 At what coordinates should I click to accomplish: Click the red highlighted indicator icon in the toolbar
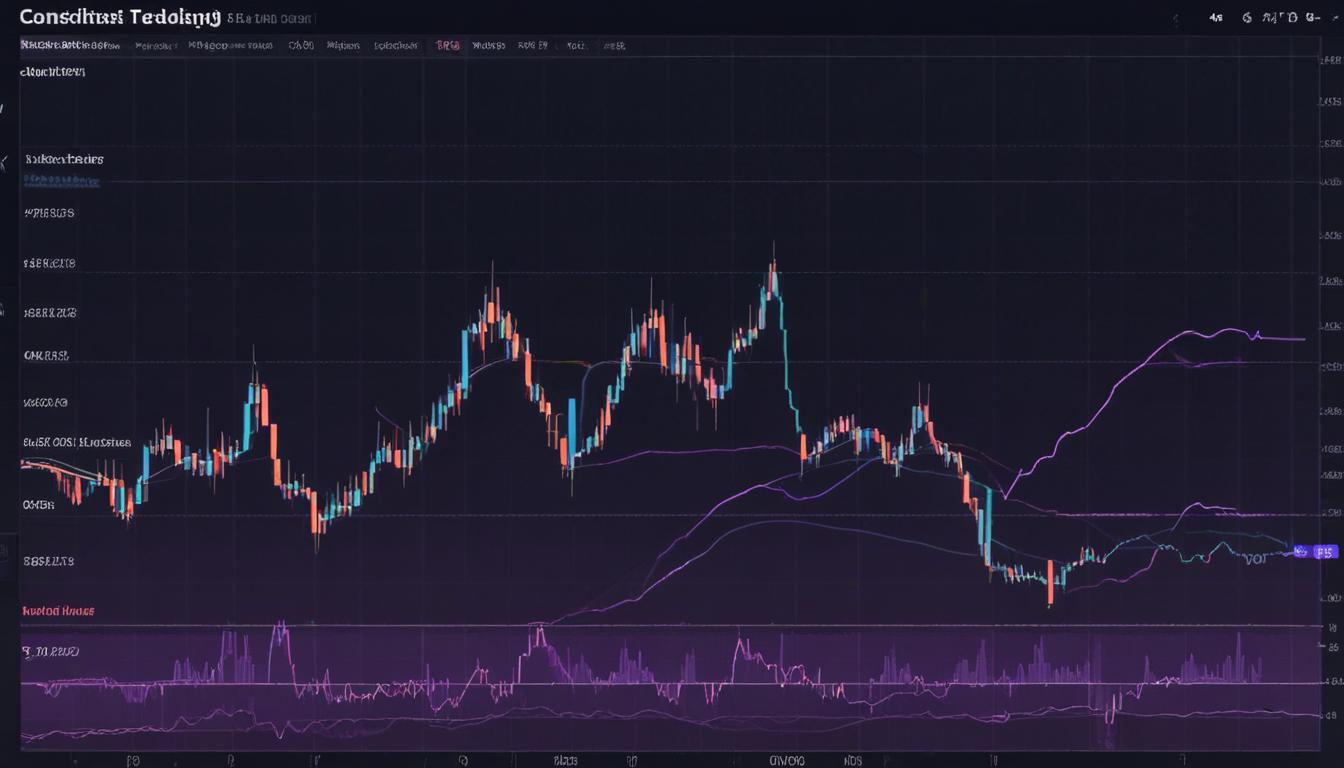coord(450,45)
